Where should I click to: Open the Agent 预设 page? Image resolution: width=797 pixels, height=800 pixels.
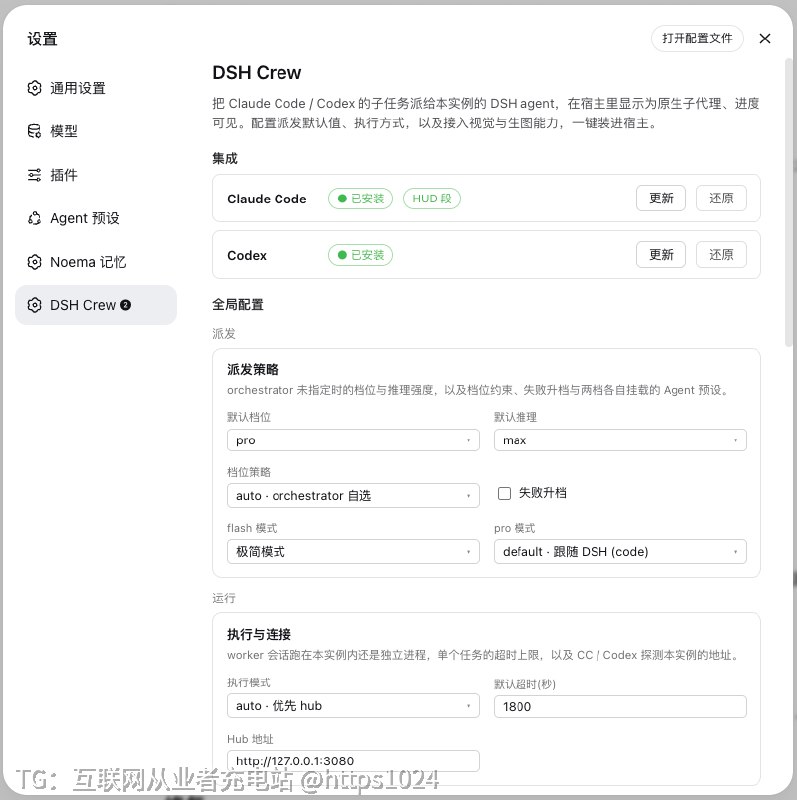click(x=96, y=218)
